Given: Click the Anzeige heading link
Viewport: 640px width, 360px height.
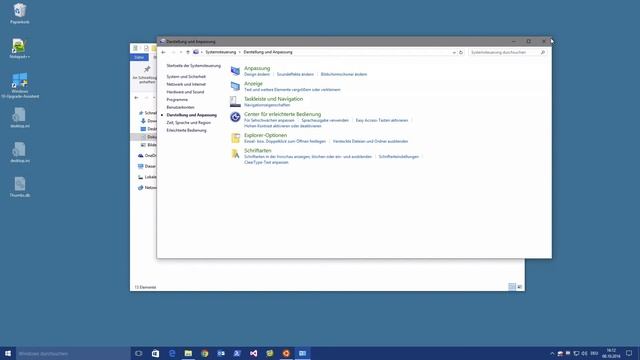Looking at the screenshot, I should click(253, 84).
